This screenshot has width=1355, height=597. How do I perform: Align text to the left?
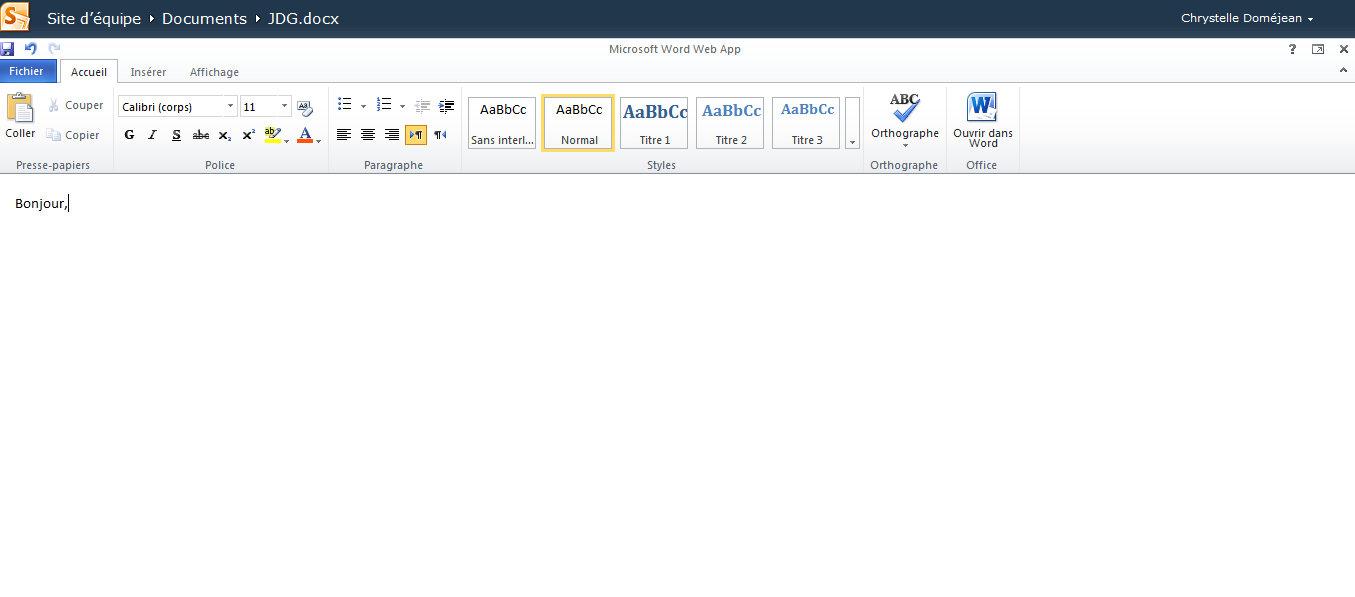point(344,135)
